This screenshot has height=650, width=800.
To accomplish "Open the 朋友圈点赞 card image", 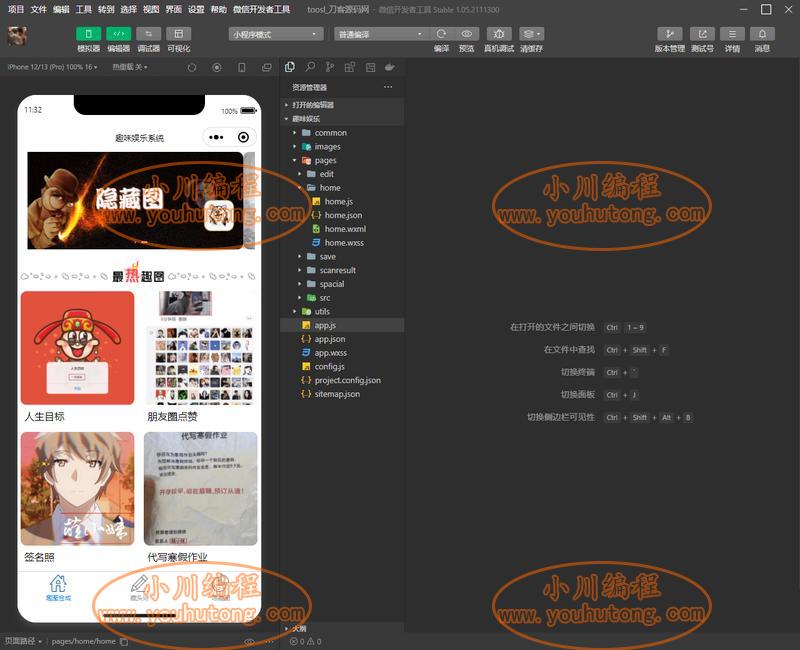I will (x=201, y=348).
